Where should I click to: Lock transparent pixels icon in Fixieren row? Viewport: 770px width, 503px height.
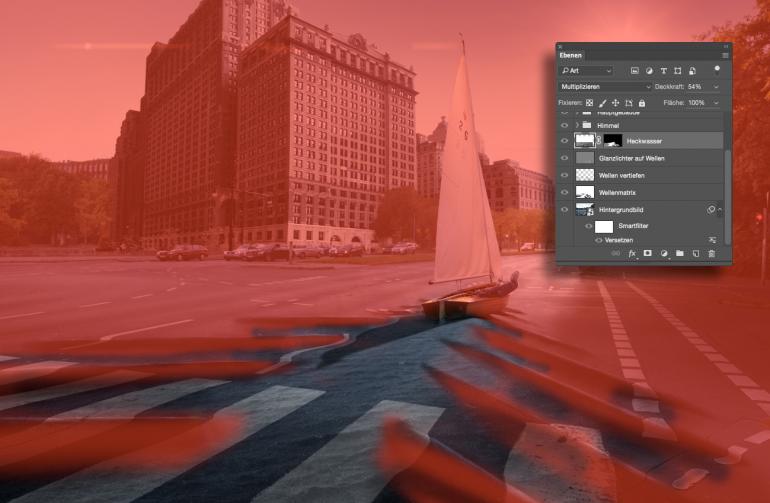click(589, 103)
